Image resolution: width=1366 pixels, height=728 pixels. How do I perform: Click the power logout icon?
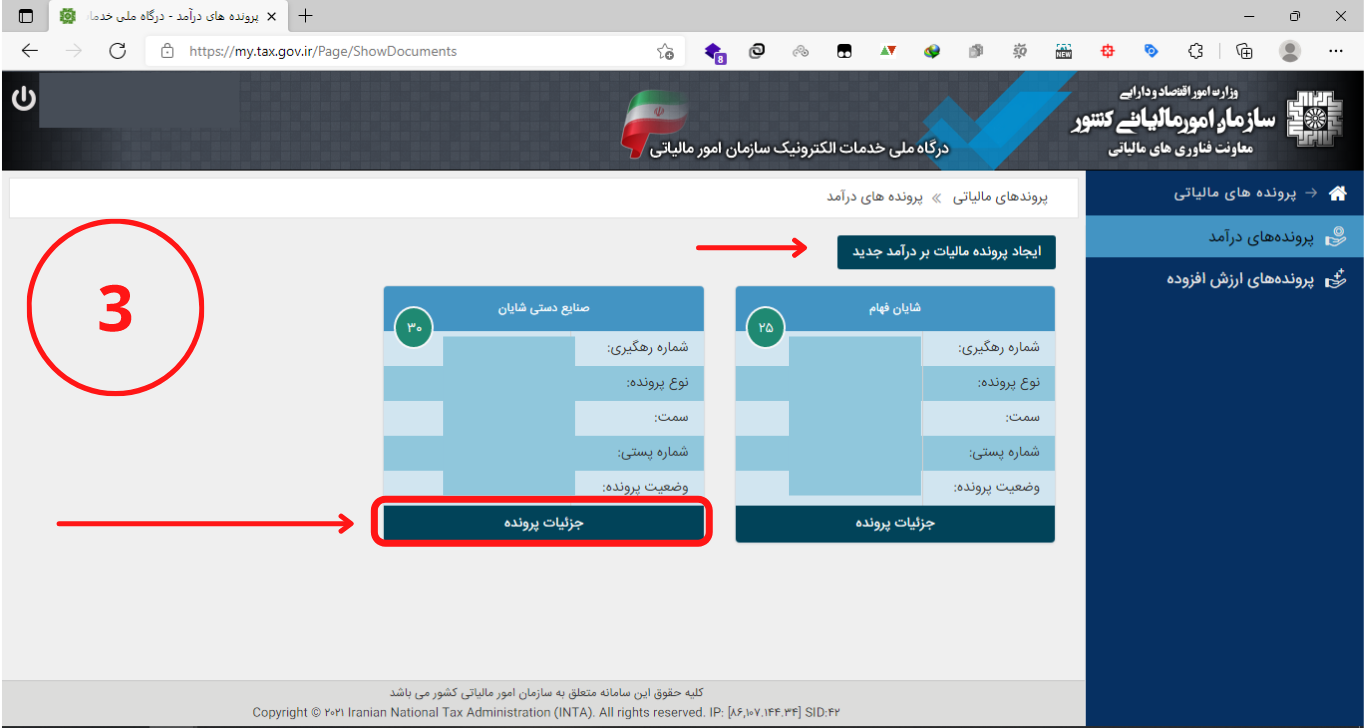pos(23,99)
